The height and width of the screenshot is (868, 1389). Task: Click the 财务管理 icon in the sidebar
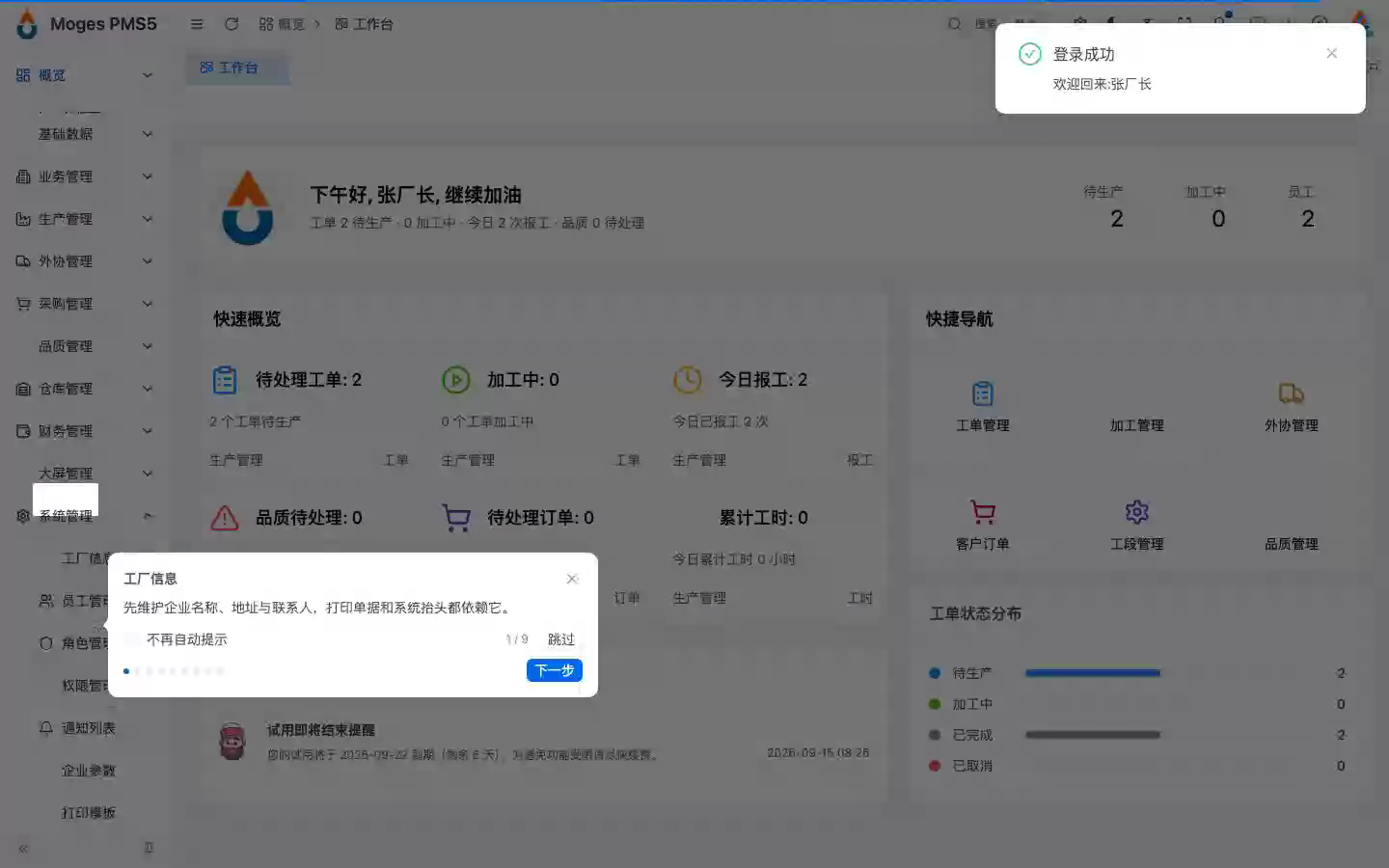tap(23, 431)
